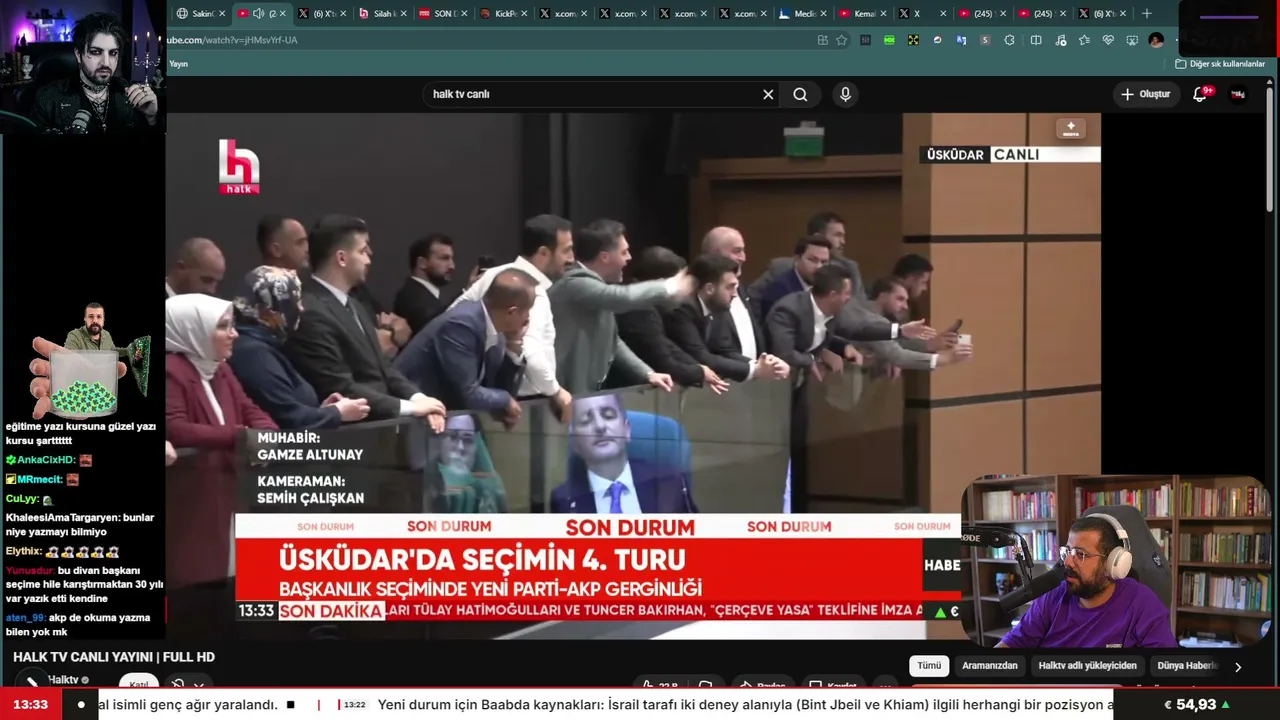Click the video title HALK TV CANLI YAYINI
Viewport: 1280px width, 720px height.
(x=114, y=657)
